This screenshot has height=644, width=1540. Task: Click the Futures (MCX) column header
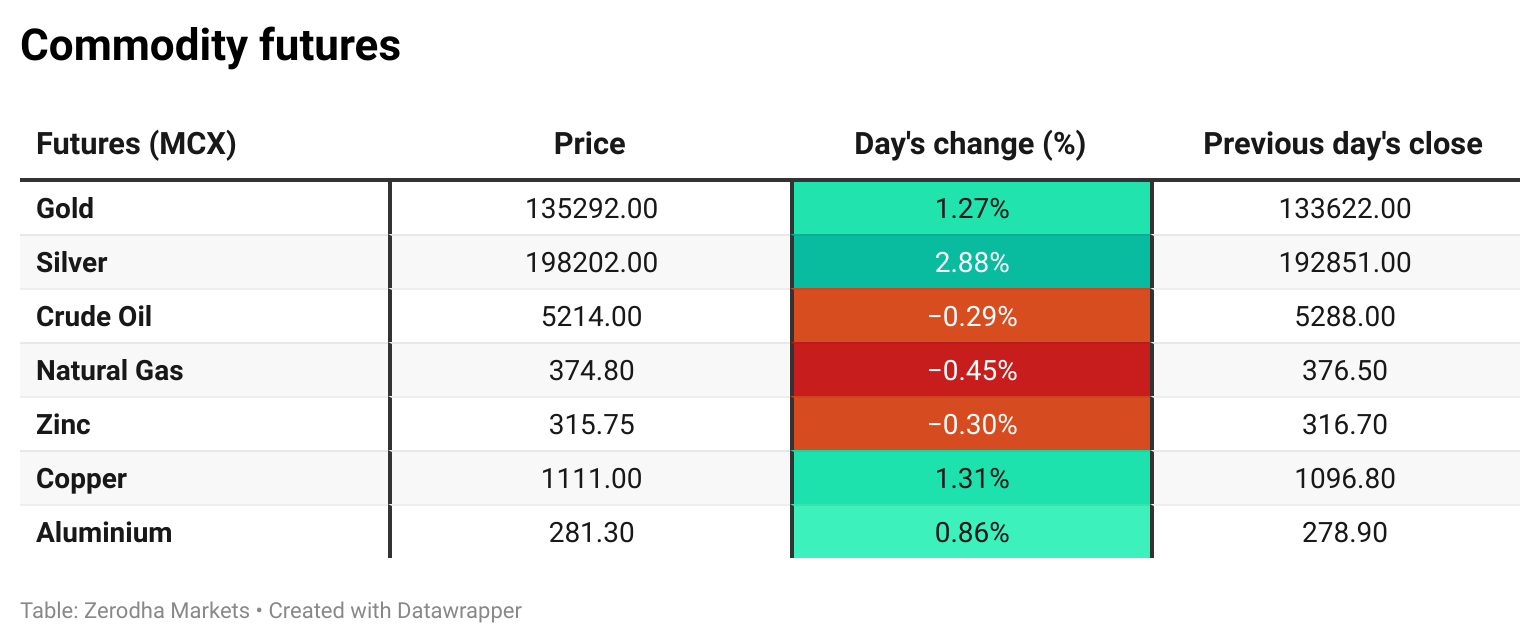point(136,144)
